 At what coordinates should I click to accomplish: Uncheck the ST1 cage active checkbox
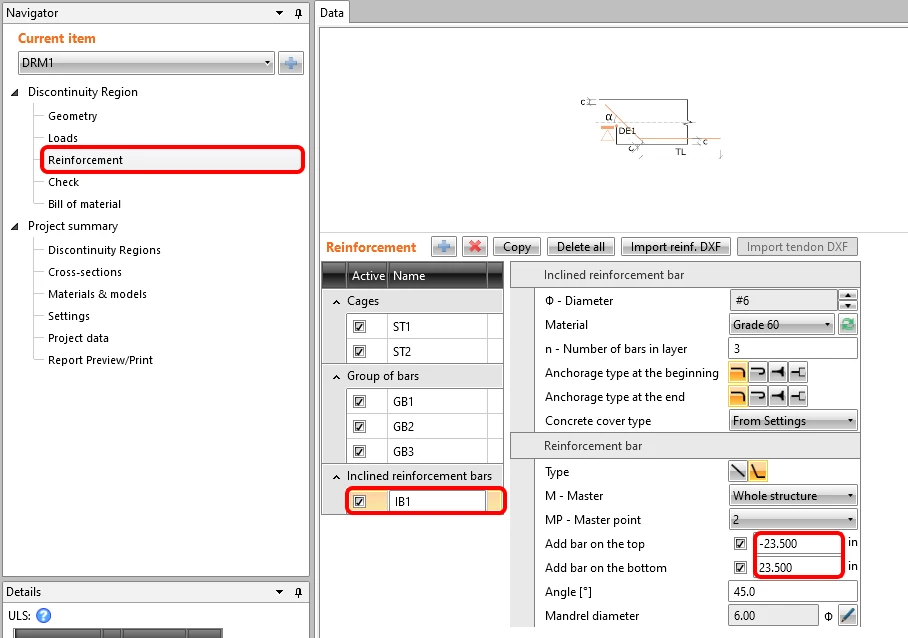tap(360, 327)
